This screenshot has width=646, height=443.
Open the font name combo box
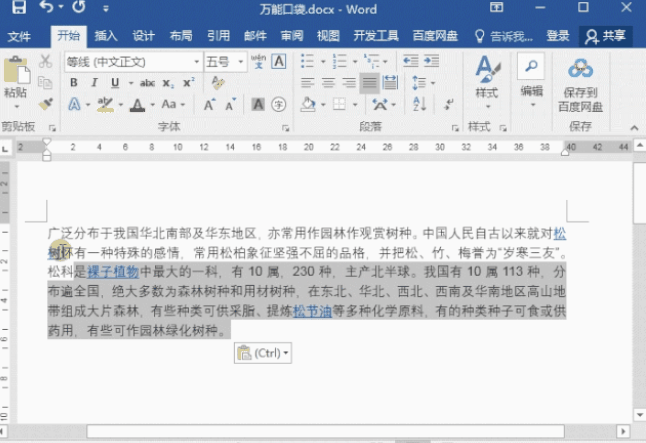click(x=133, y=62)
